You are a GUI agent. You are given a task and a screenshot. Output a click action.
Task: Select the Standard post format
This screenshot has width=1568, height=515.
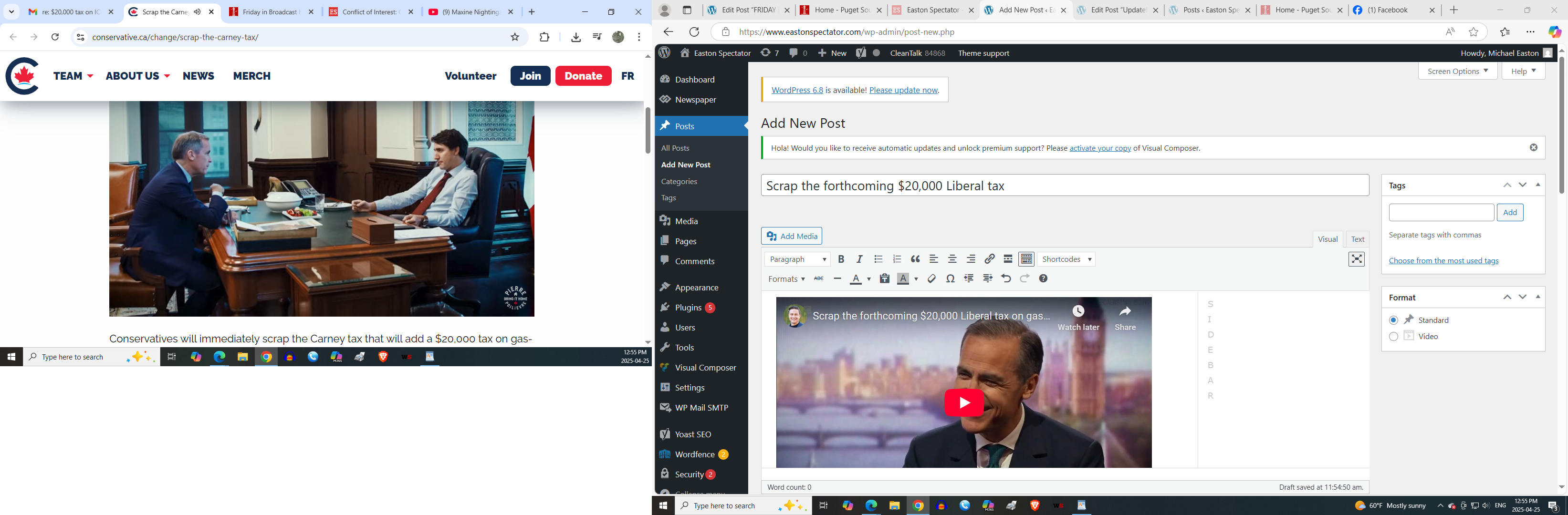coord(1393,320)
